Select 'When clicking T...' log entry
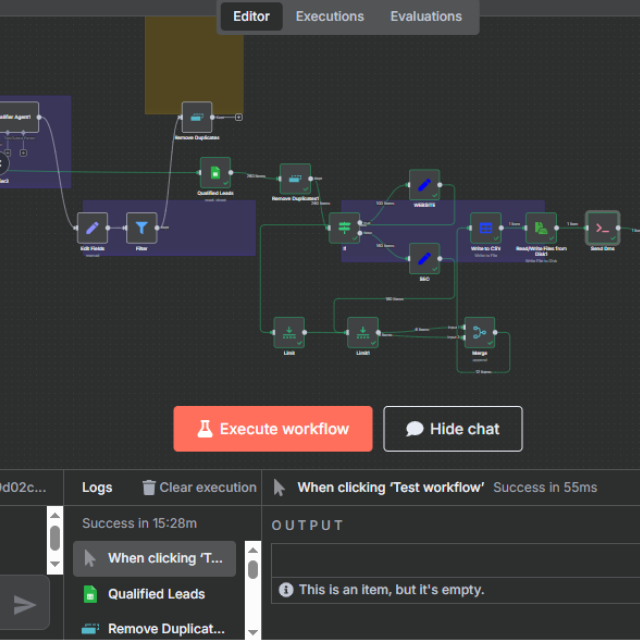The image size is (640, 640). point(154,558)
